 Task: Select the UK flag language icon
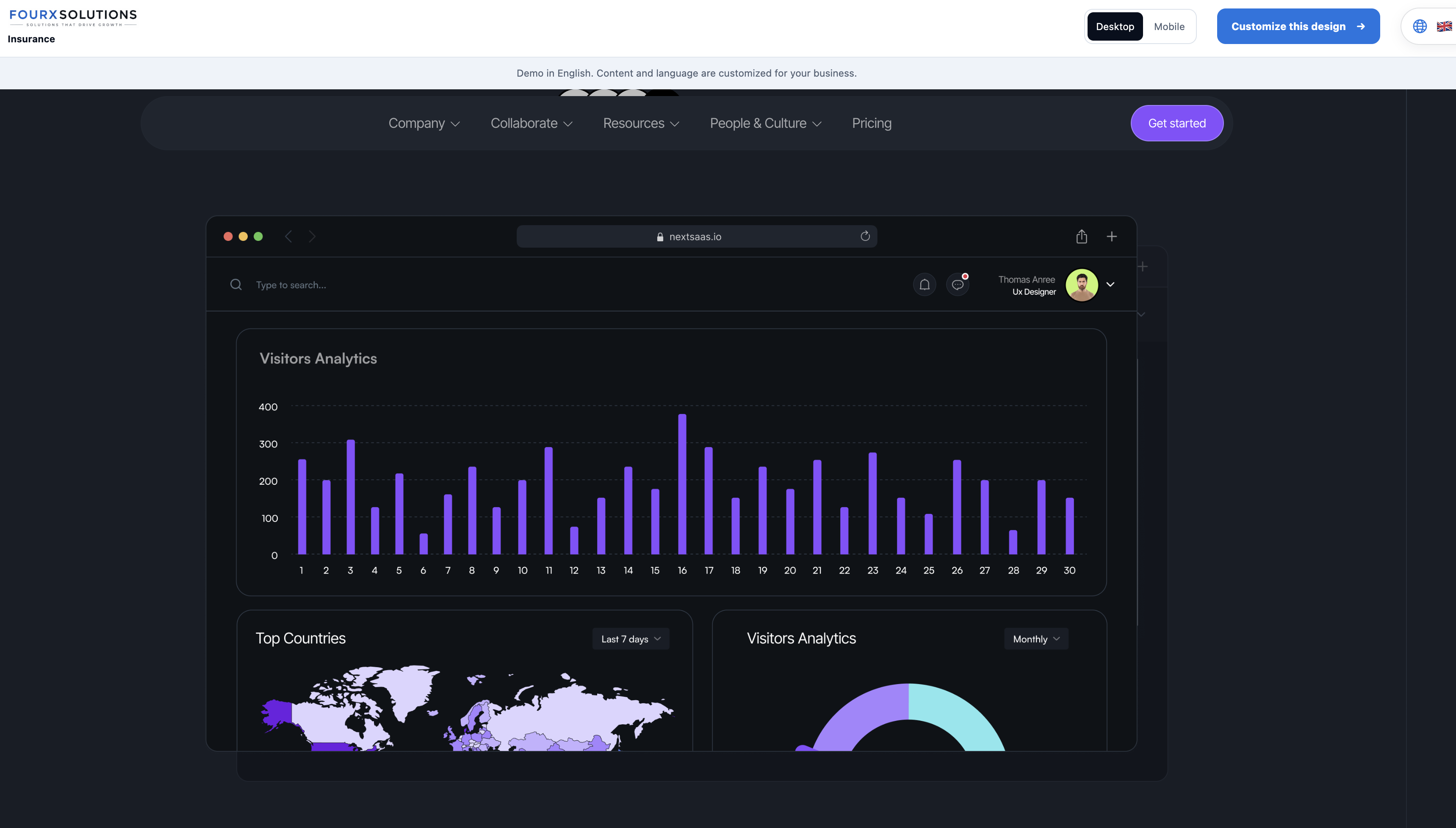click(1444, 26)
